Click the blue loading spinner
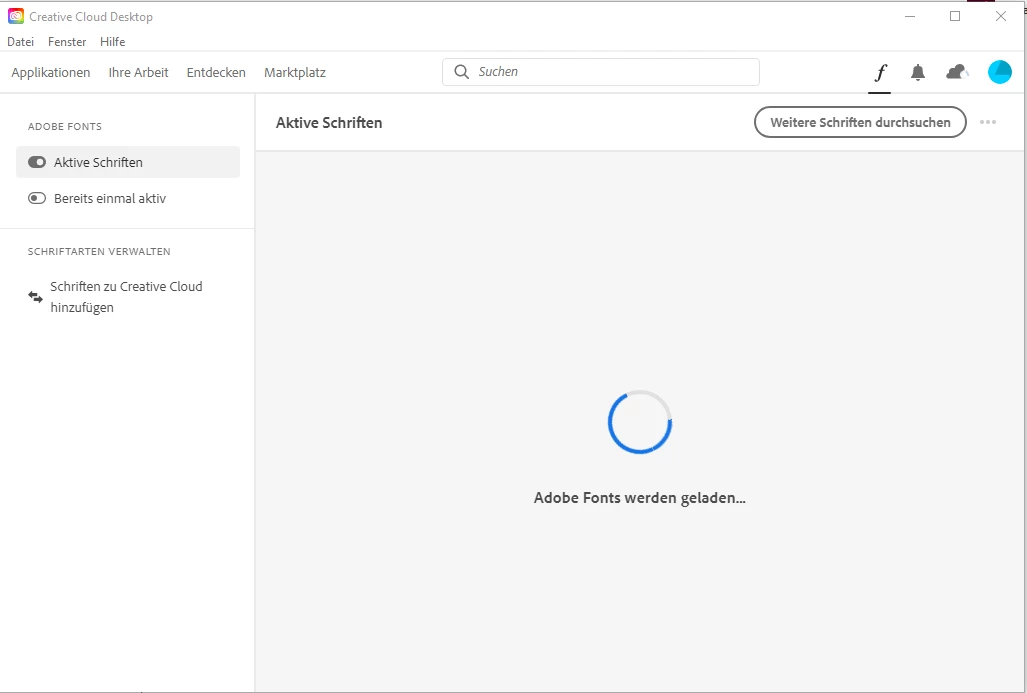 coord(640,422)
